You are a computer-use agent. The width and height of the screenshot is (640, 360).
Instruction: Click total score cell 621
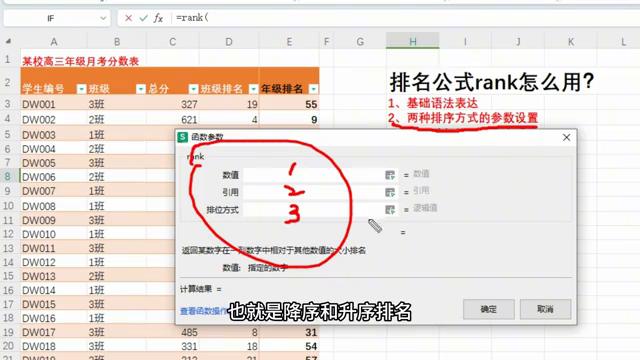tap(173, 119)
